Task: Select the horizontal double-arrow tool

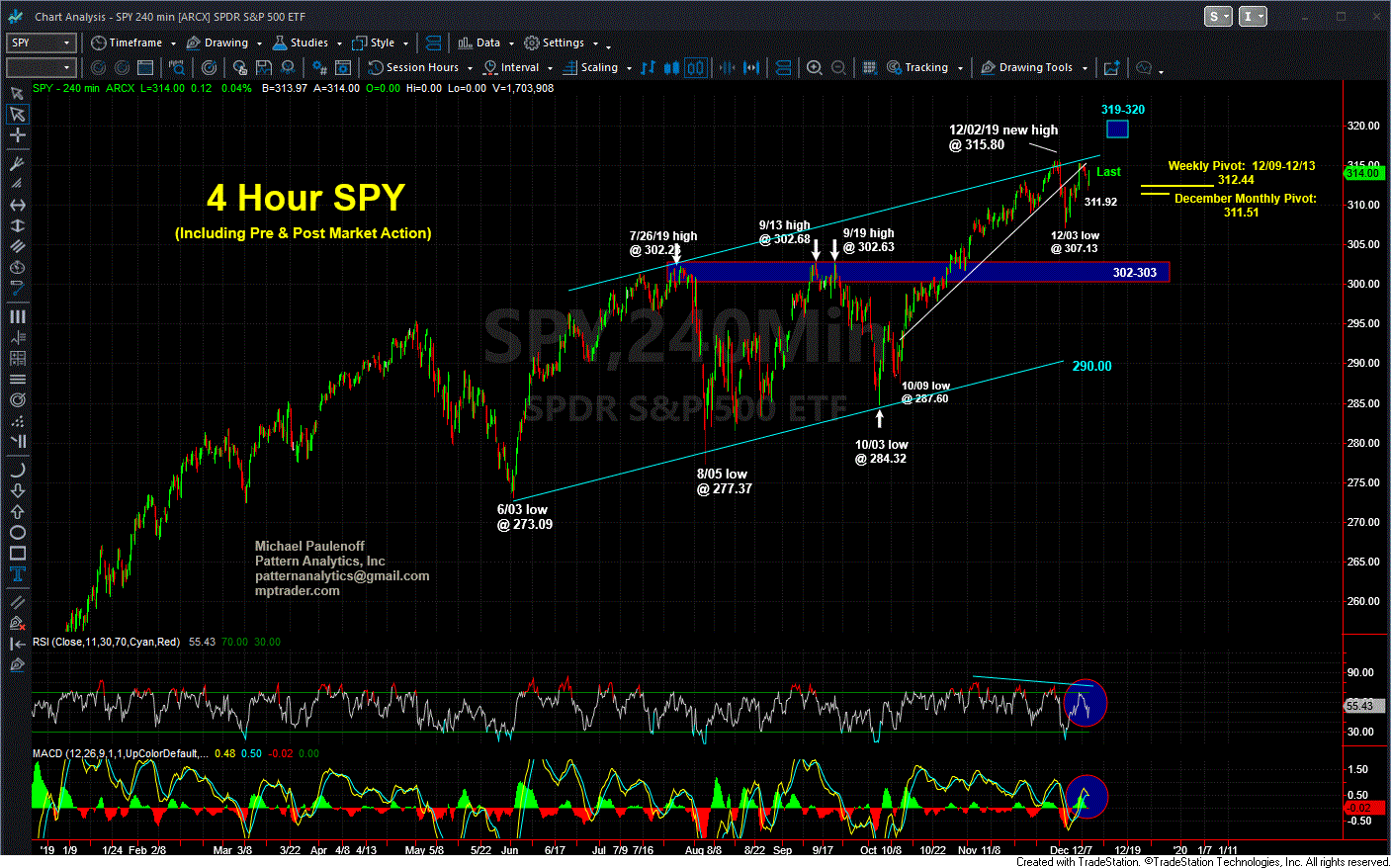Action: 17,205
